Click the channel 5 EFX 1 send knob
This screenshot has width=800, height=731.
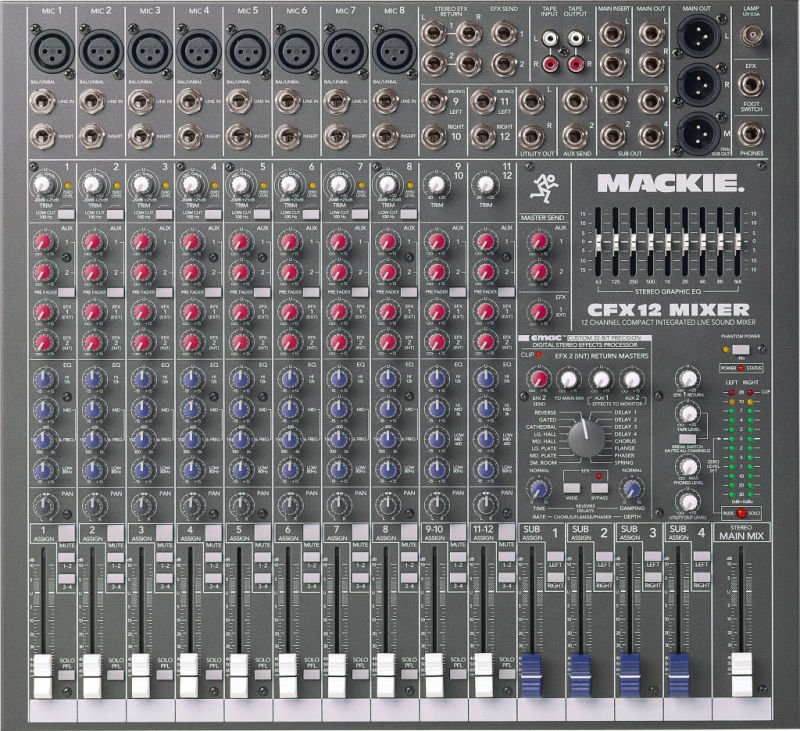240,312
